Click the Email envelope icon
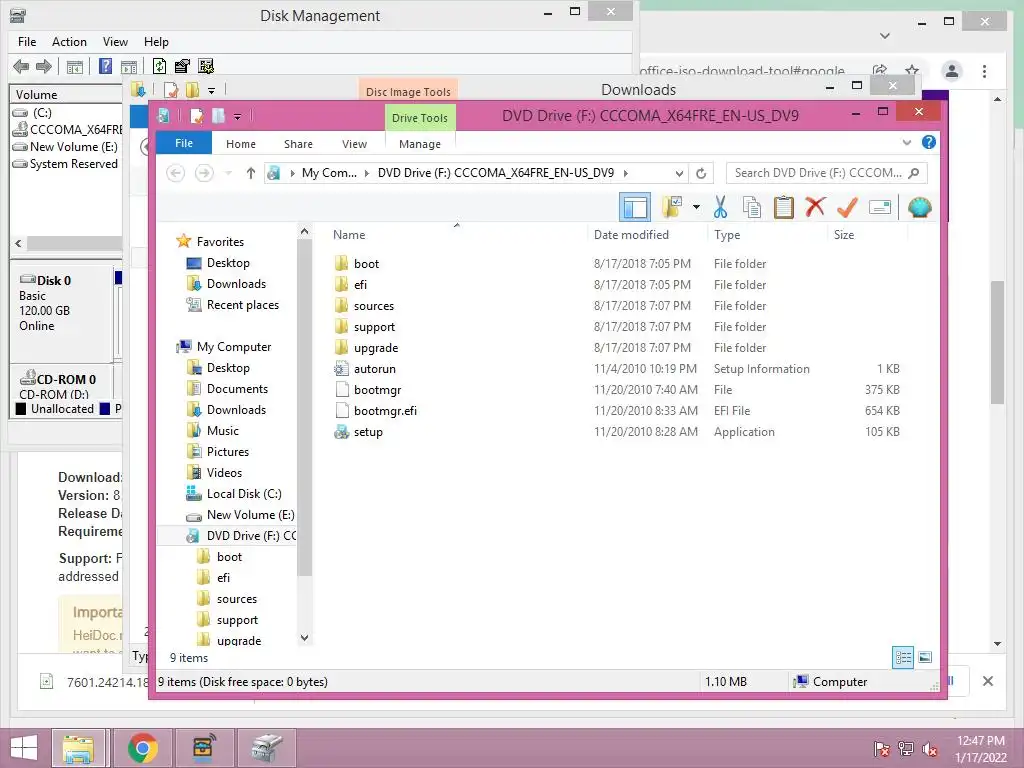Viewport: 1024px width, 768px height. click(880, 208)
